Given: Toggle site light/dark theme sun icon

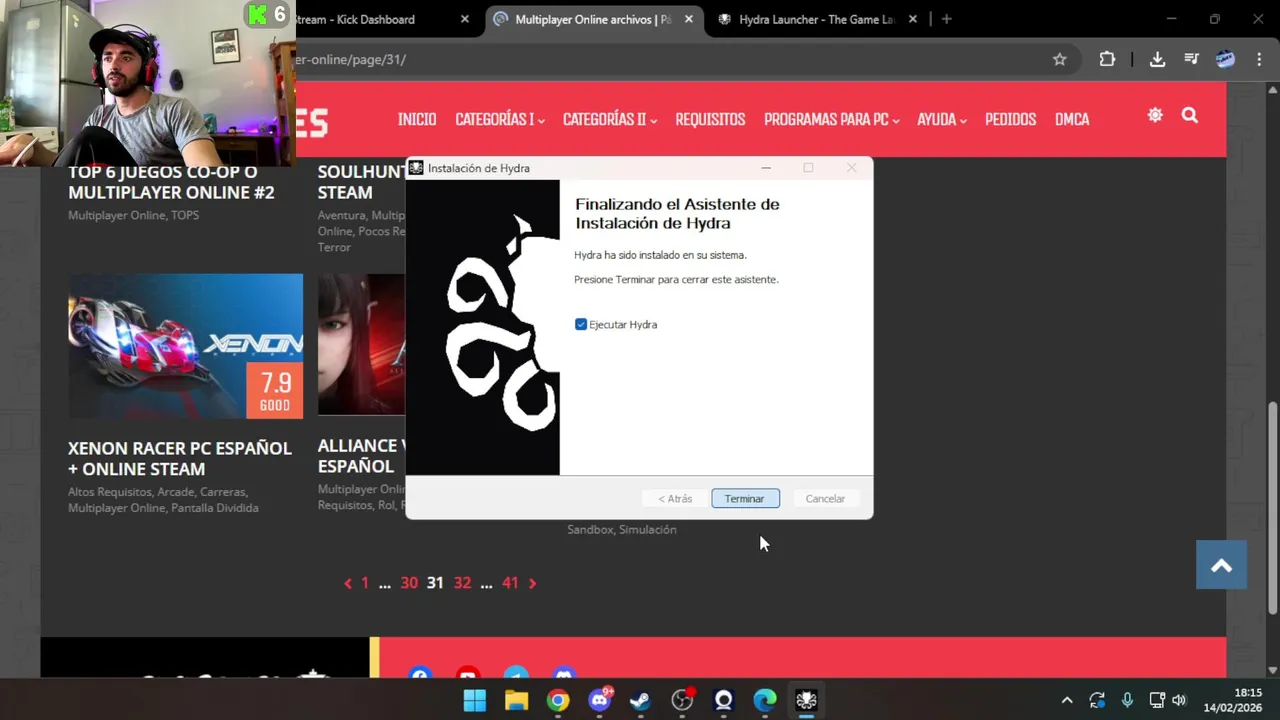Looking at the screenshot, I should [1155, 115].
